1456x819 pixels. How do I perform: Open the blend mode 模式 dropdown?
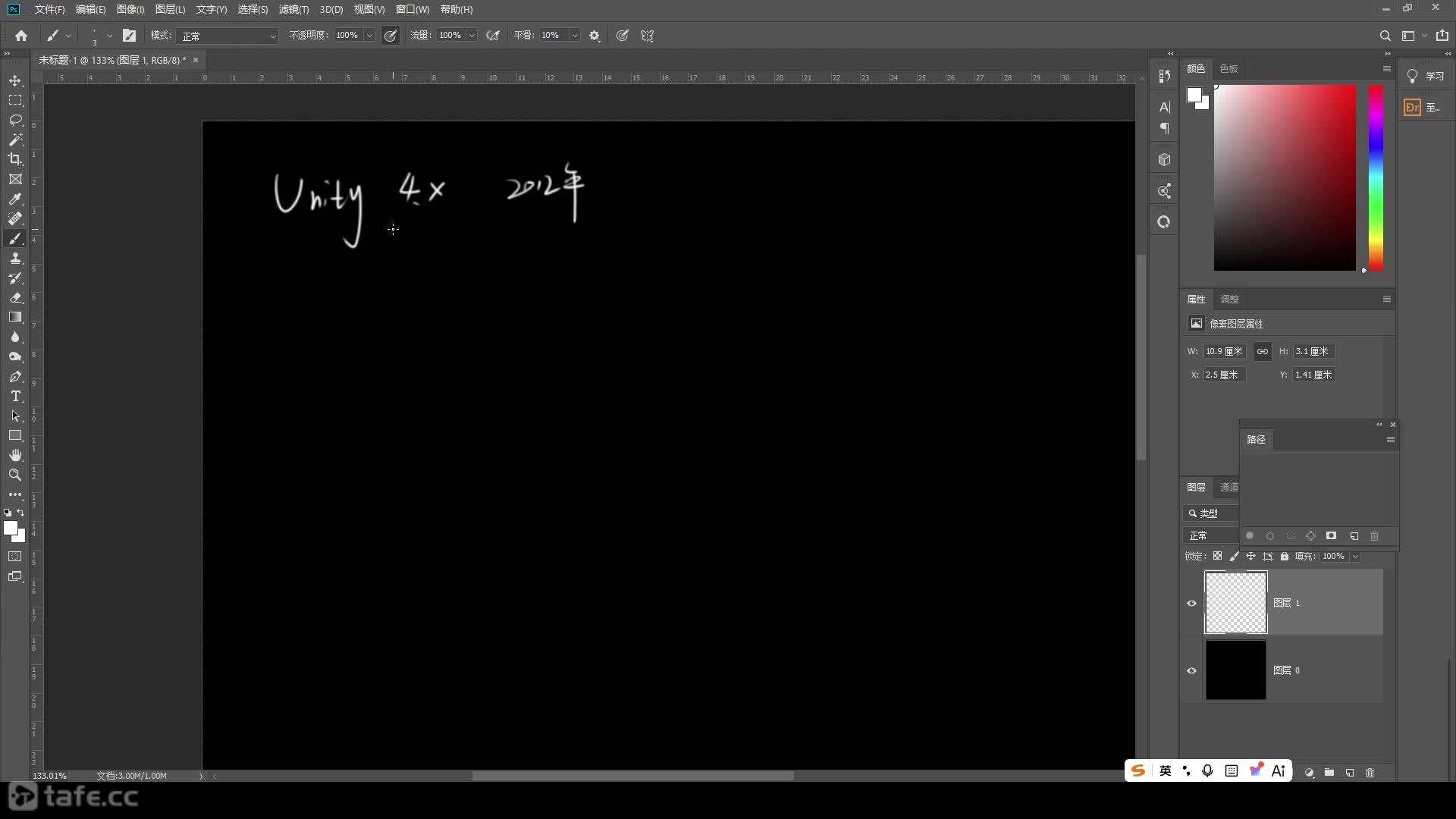[227, 36]
